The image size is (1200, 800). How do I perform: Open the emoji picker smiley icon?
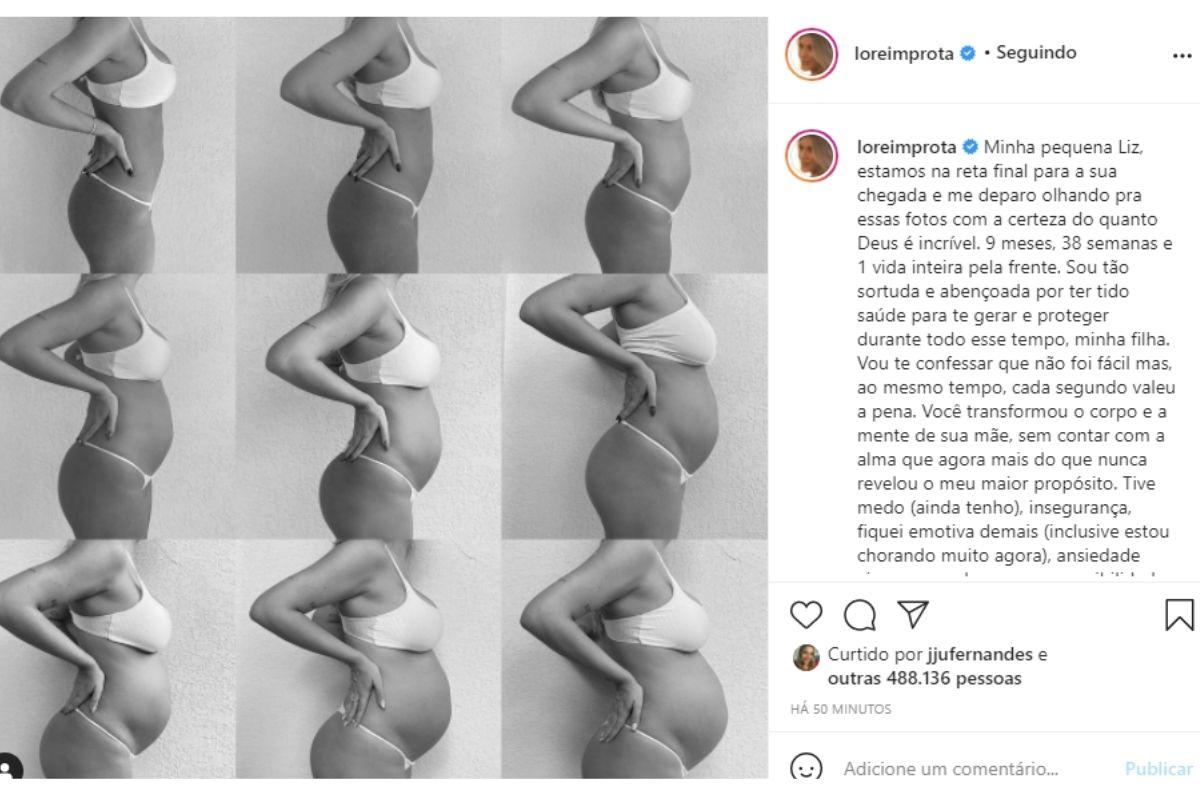point(806,769)
